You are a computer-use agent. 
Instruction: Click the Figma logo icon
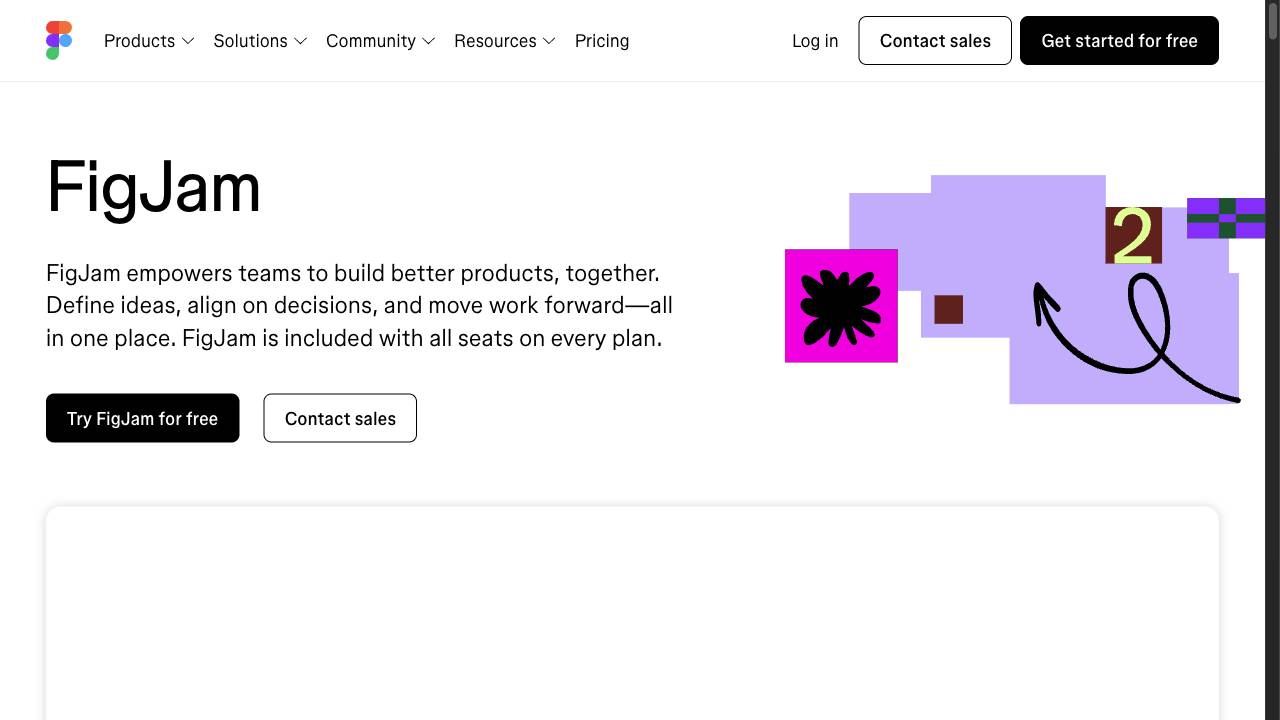(59, 41)
